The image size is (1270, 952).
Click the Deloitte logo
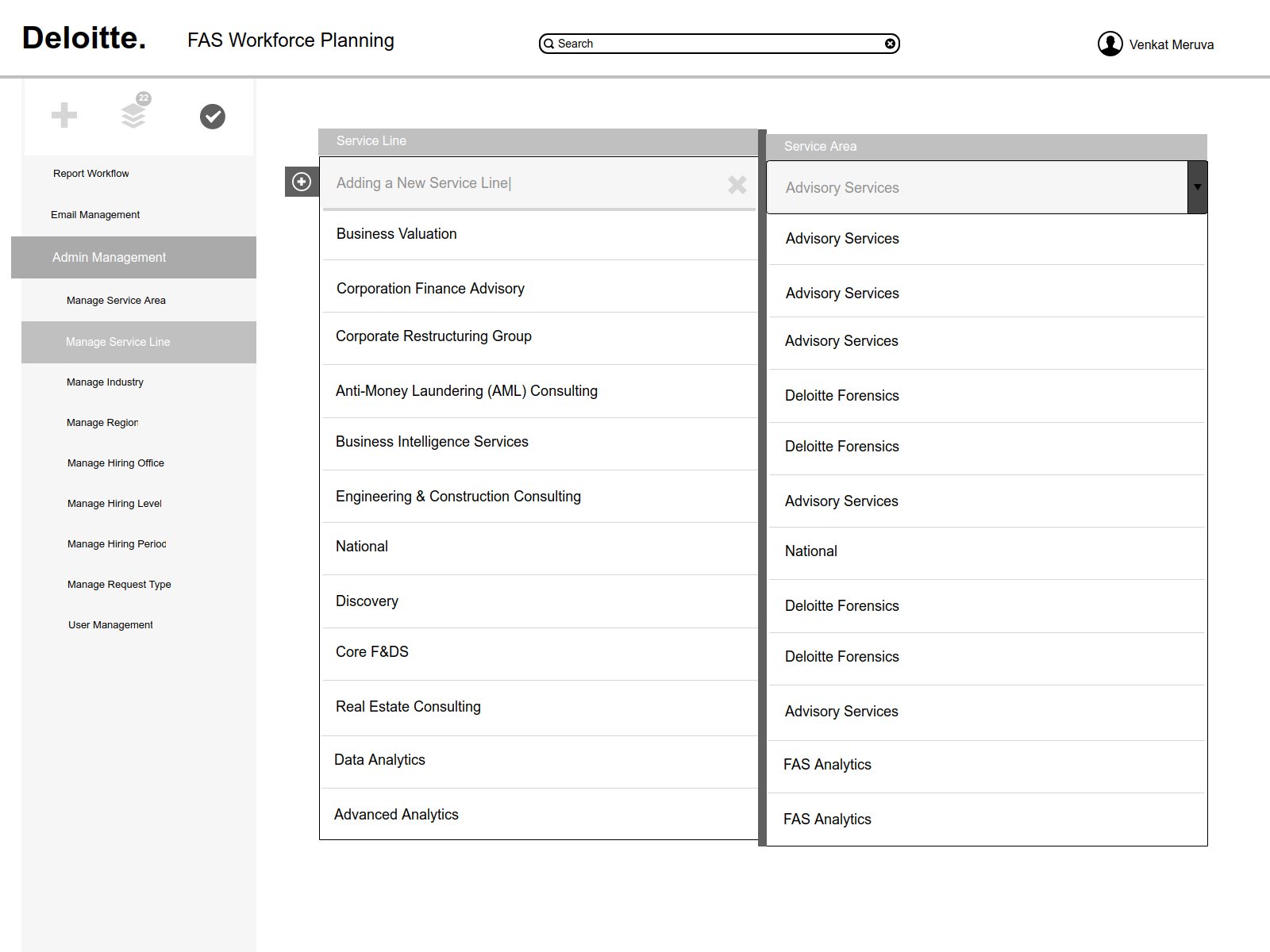tap(84, 38)
